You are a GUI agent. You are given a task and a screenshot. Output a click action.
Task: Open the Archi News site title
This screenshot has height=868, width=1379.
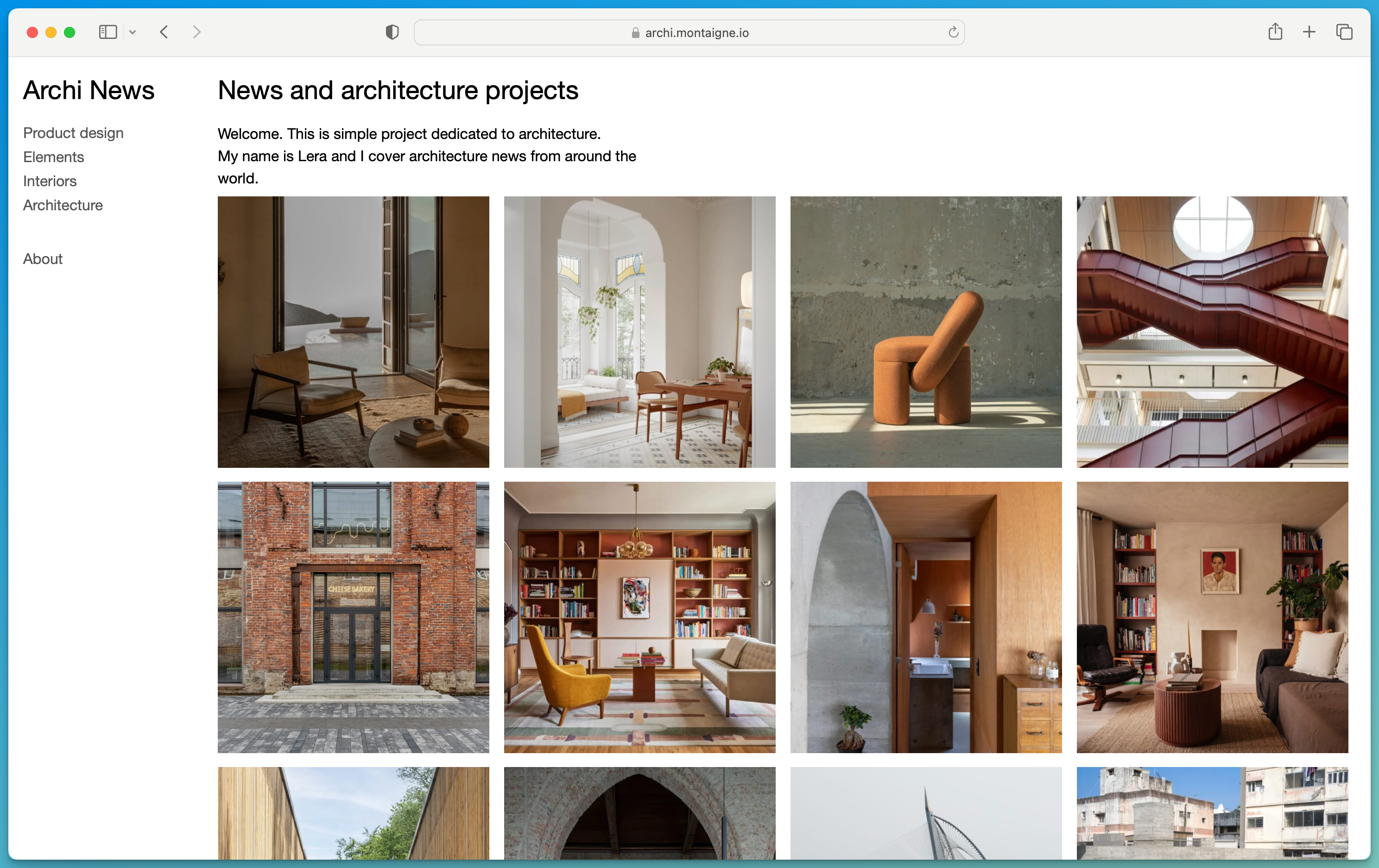pyautogui.click(x=89, y=90)
